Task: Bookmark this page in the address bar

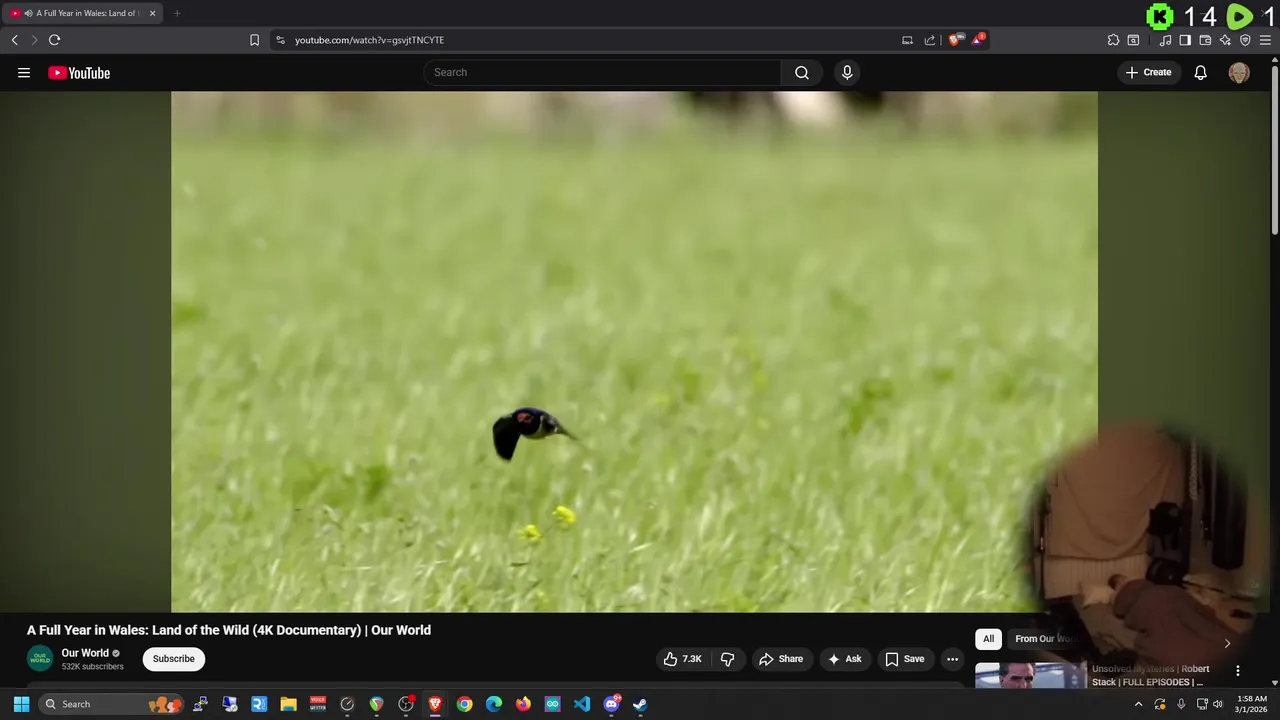Action: [254, 40]
